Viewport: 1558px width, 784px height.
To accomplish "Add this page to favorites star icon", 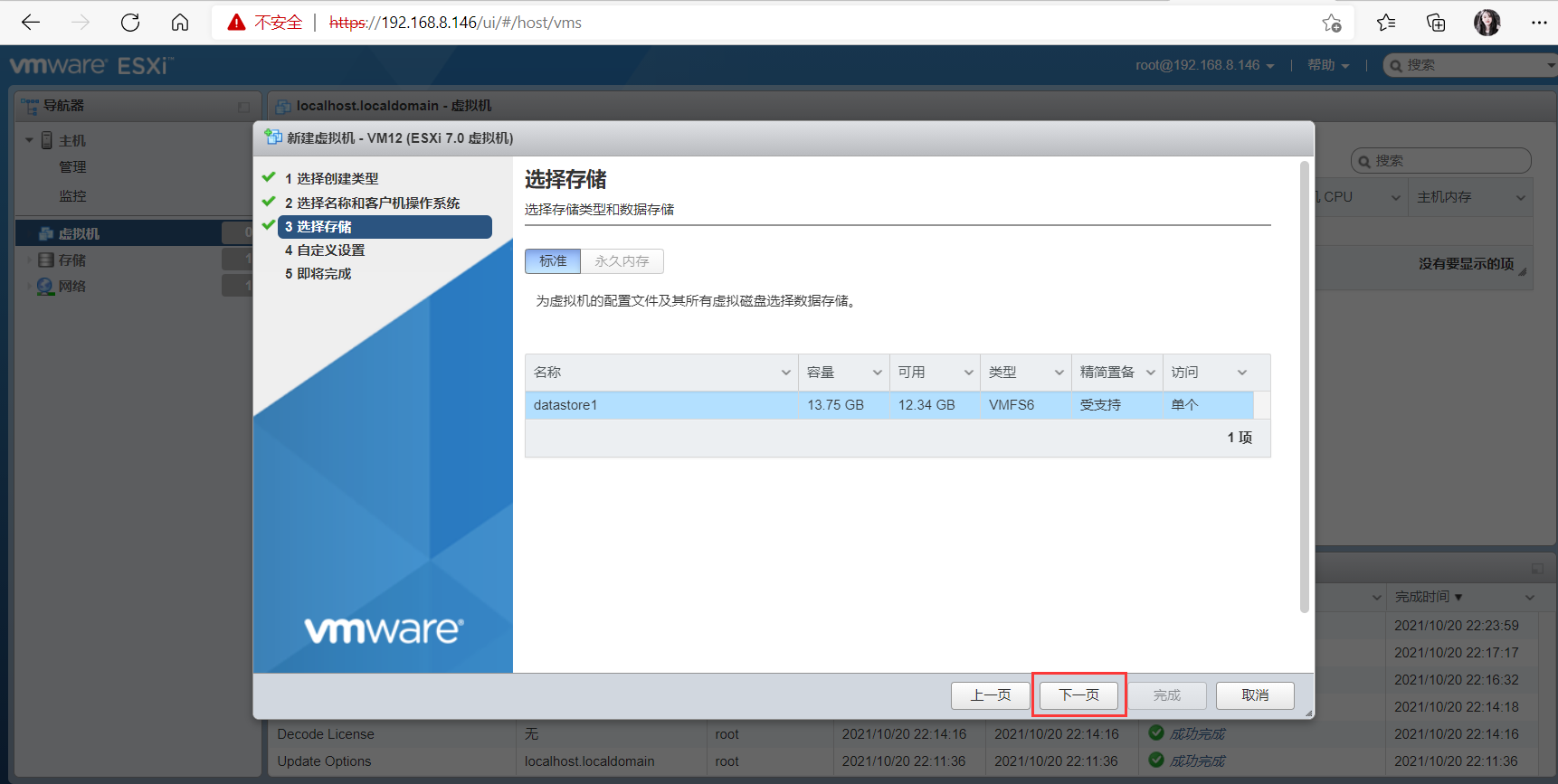I will click(x=1331, y=23).
